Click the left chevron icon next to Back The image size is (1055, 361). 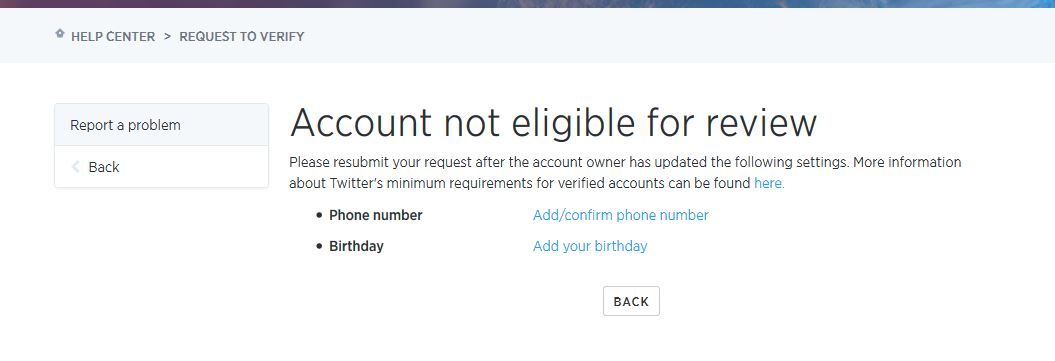75,167
